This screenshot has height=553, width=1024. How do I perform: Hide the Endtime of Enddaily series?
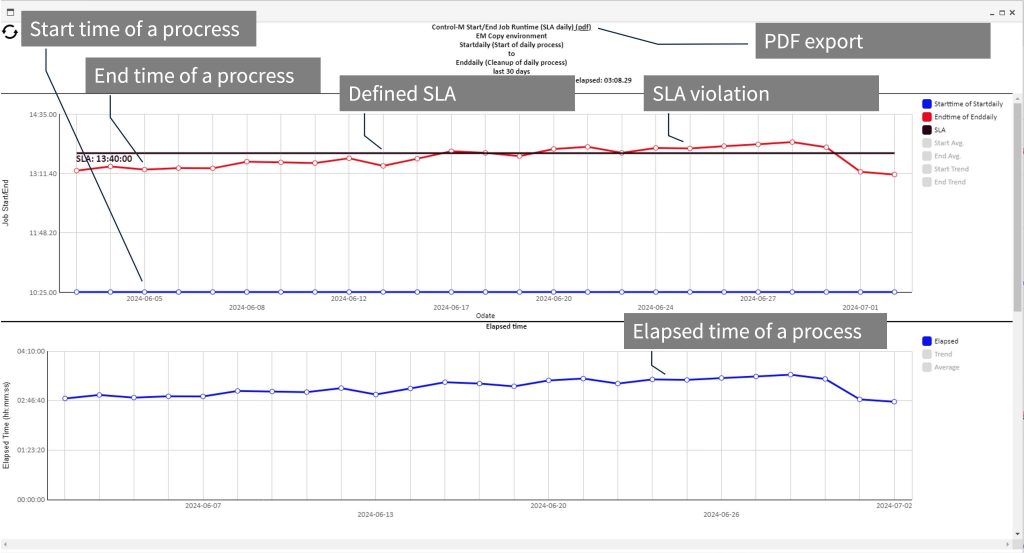coord(961,117)
